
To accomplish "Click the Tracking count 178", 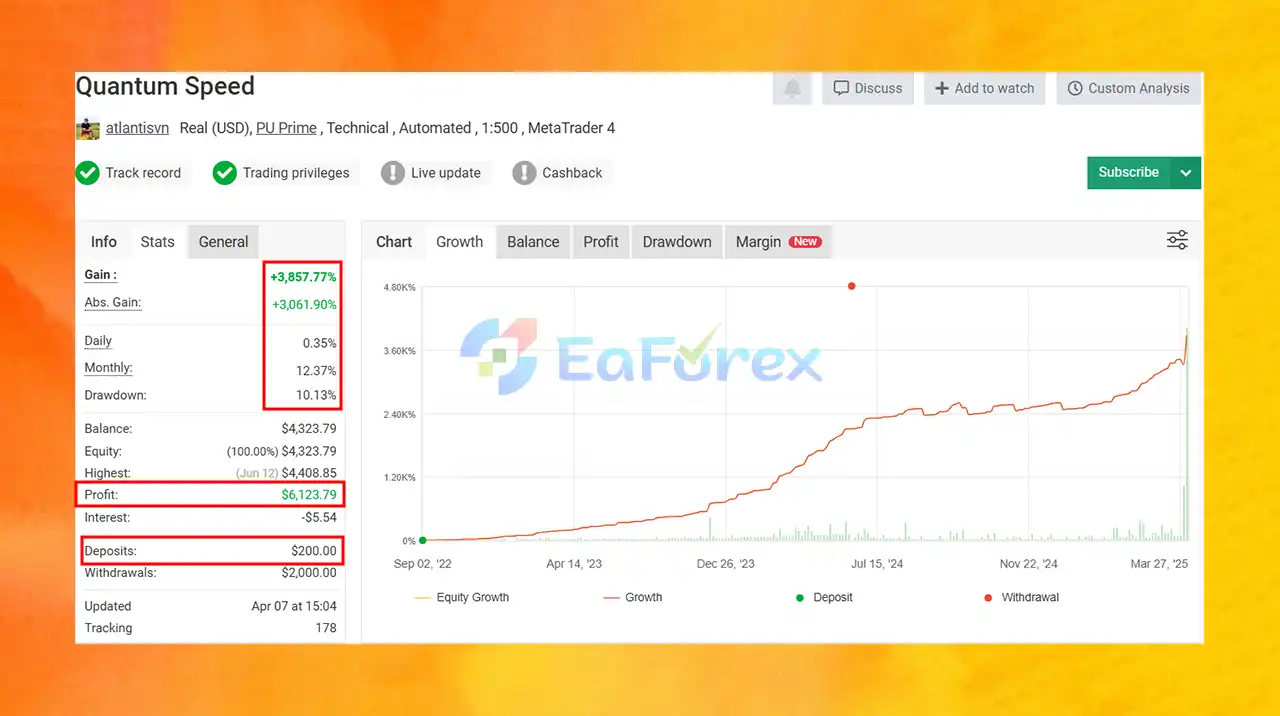I will coord(326,628).
